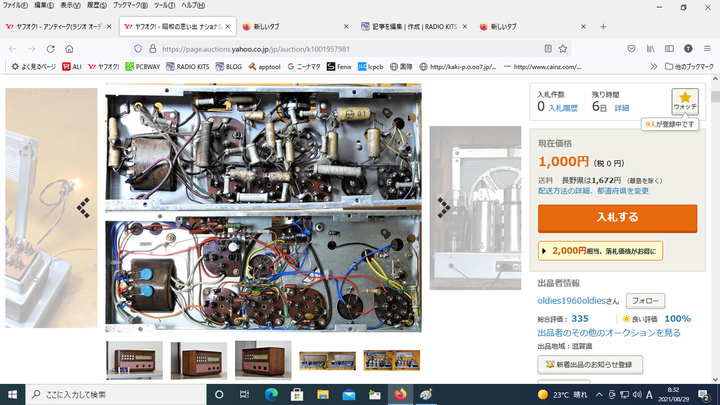The image size is (720, 405).
Task: Show previous auction image with left arrow
Action: pos(84,207)
